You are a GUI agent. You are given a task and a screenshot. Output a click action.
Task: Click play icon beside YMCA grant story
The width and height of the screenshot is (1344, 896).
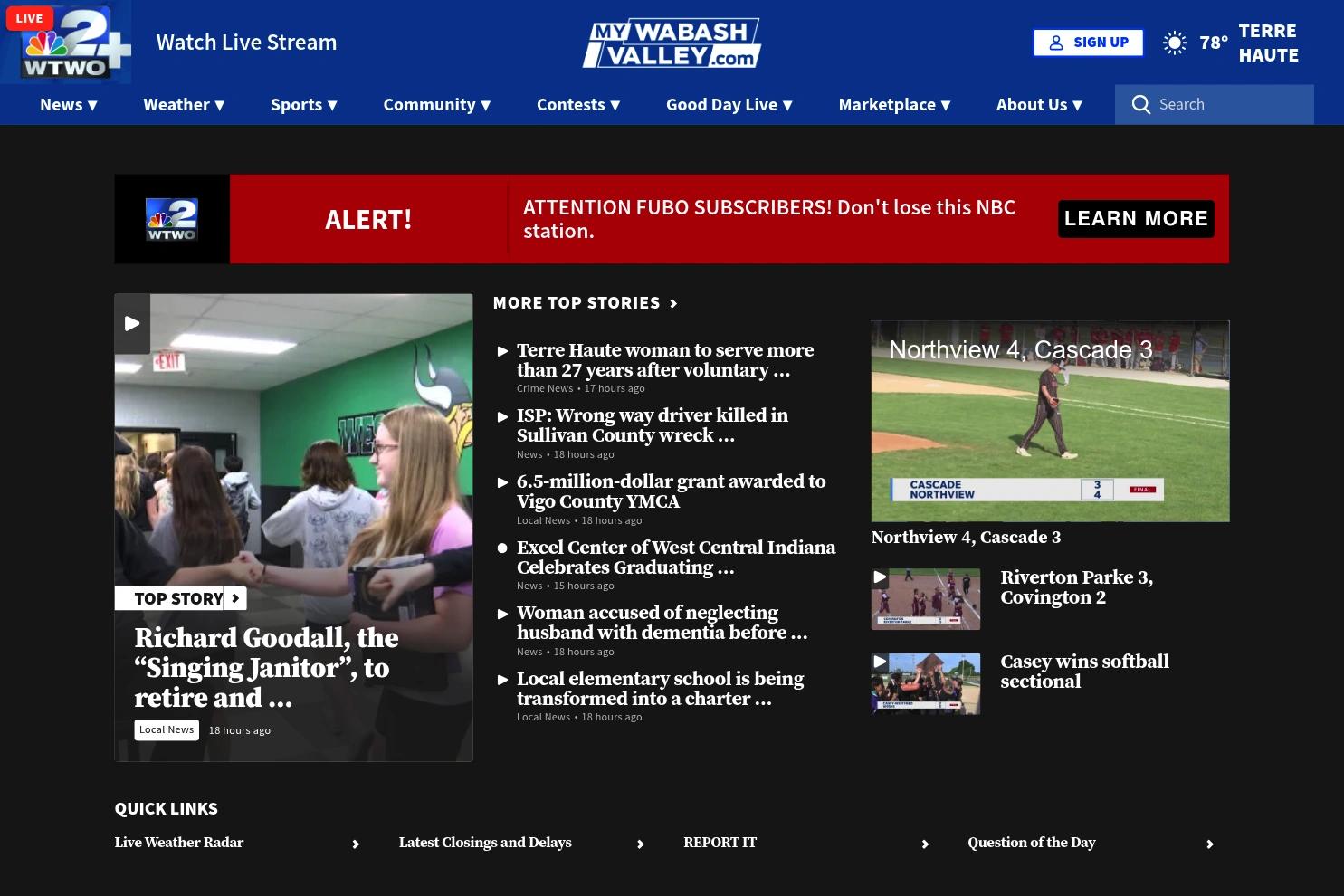[503, 483]
